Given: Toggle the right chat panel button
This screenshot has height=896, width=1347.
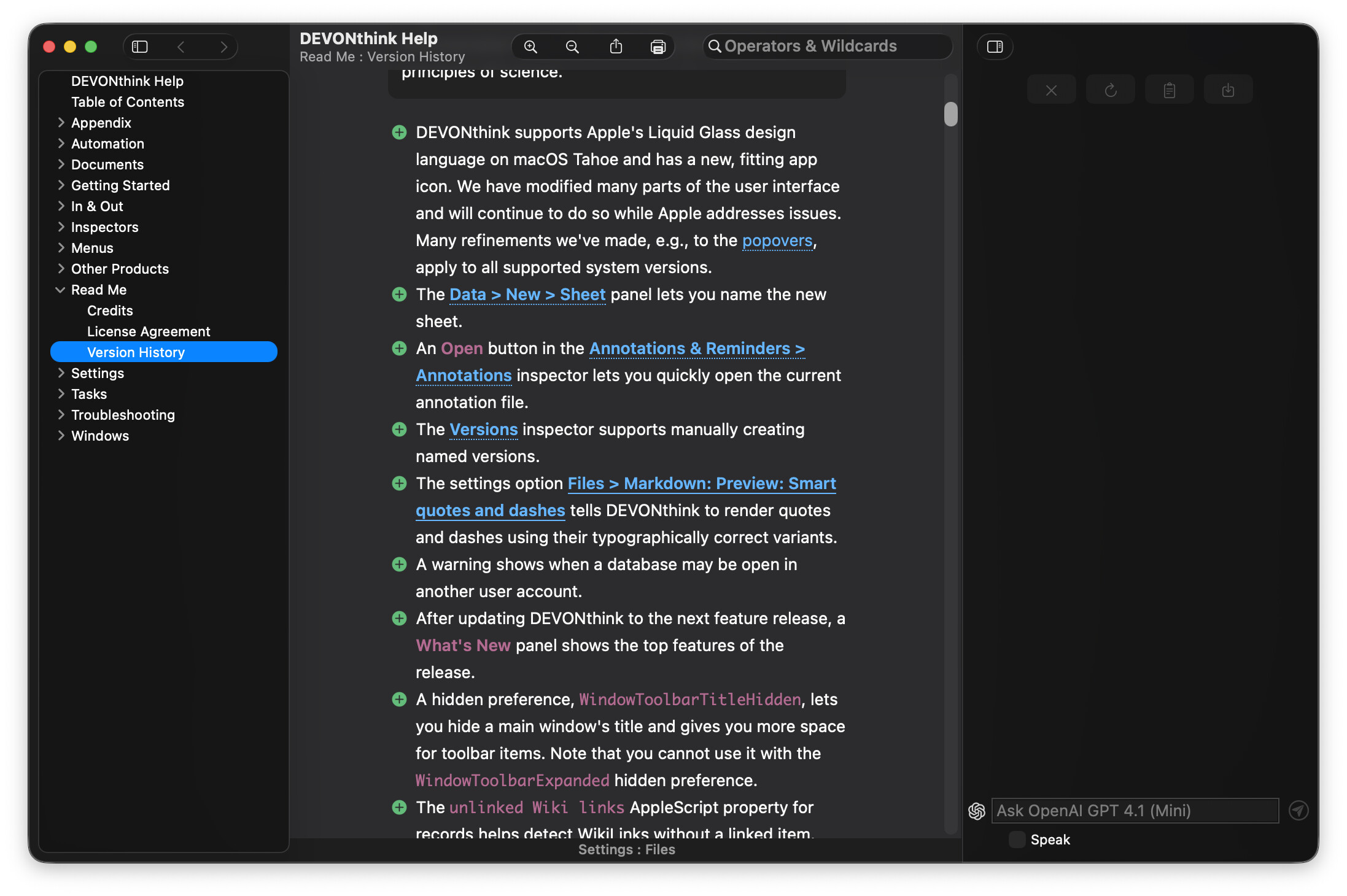Looking at the screenshot, I should 995,47.
